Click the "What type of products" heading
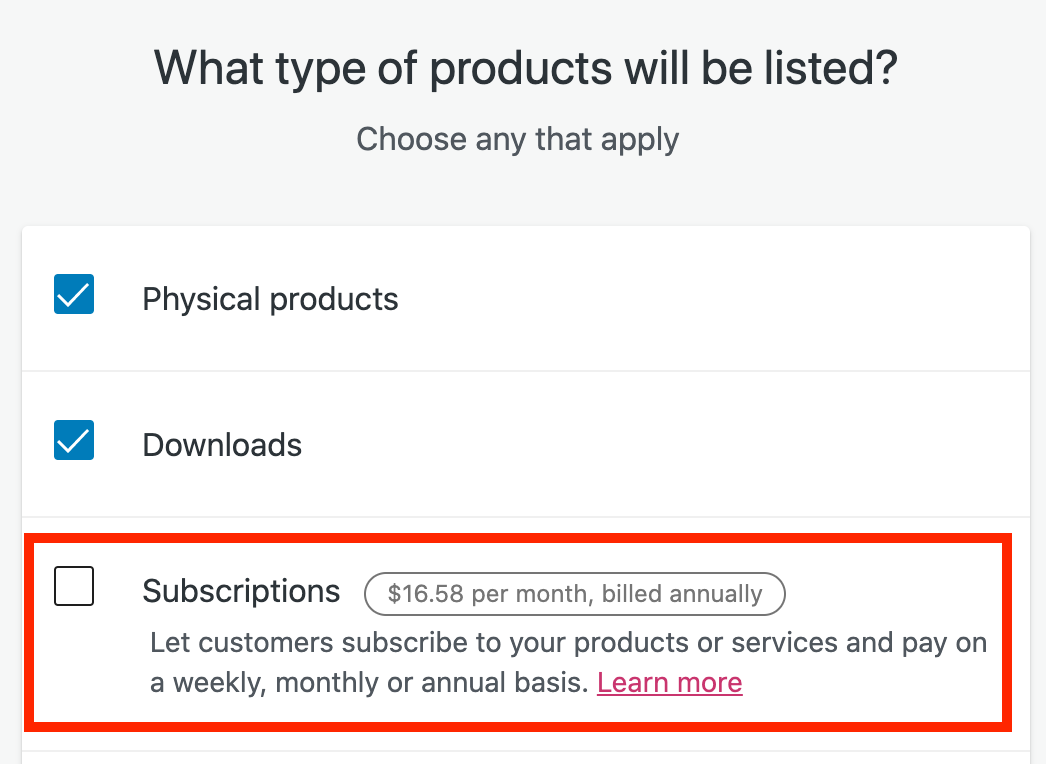The width and height of the screenshot is (1046, 764). [x=525, y=68]
